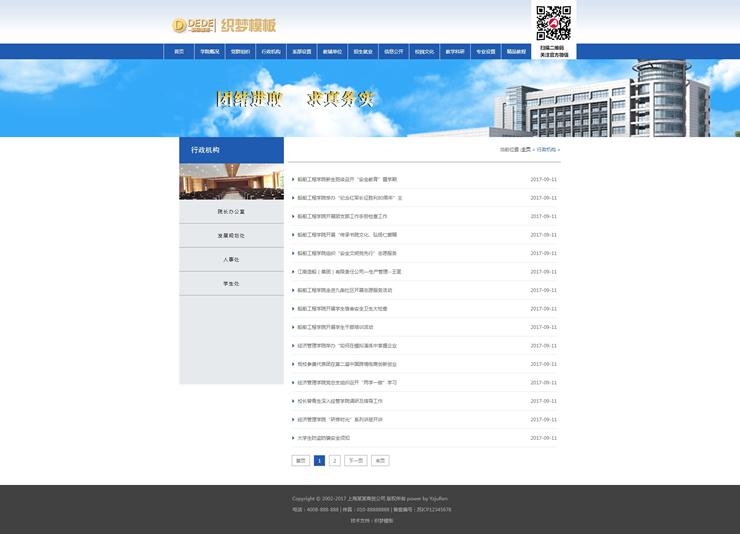Open the tenth article, starting 经济管理学院举办
The width and height of the screenshot is (740, 534).
pos(347,346)
